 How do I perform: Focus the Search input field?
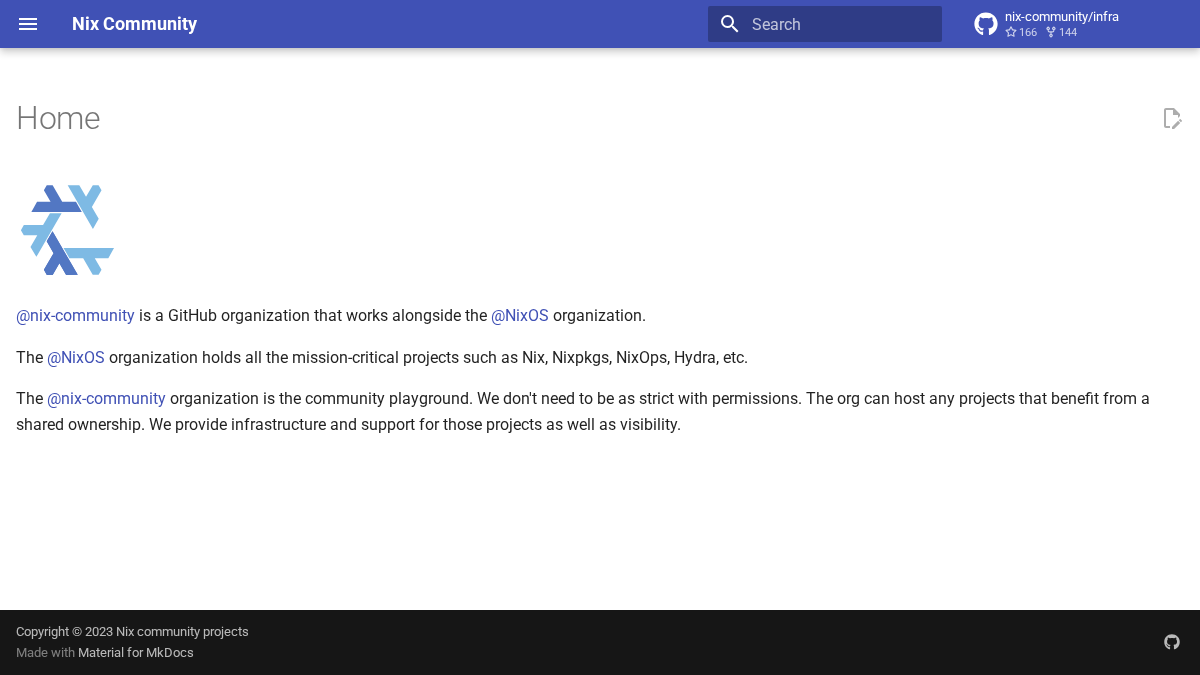825,24
